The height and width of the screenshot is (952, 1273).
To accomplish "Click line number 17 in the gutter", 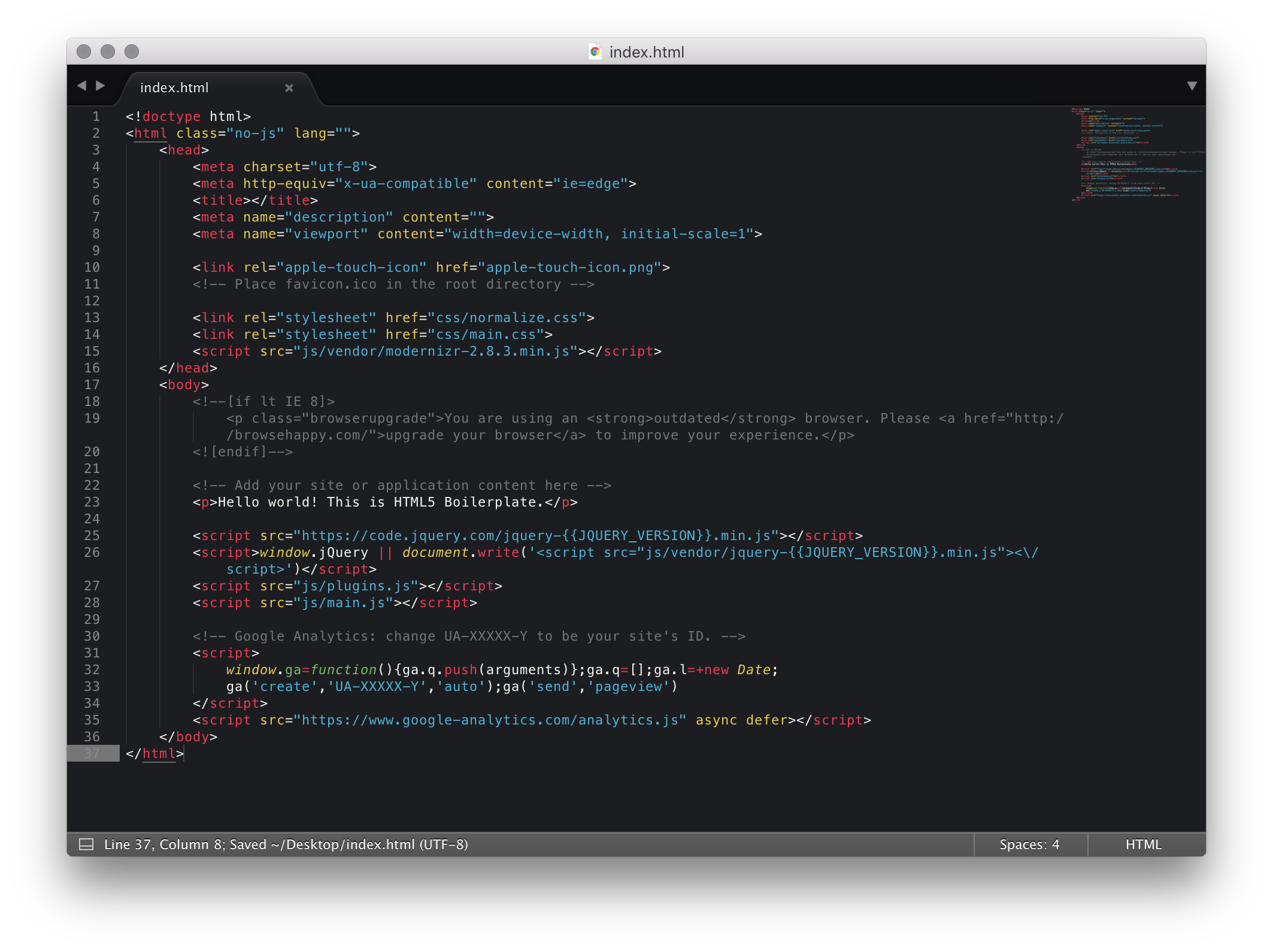I will [x=92, y=384].
